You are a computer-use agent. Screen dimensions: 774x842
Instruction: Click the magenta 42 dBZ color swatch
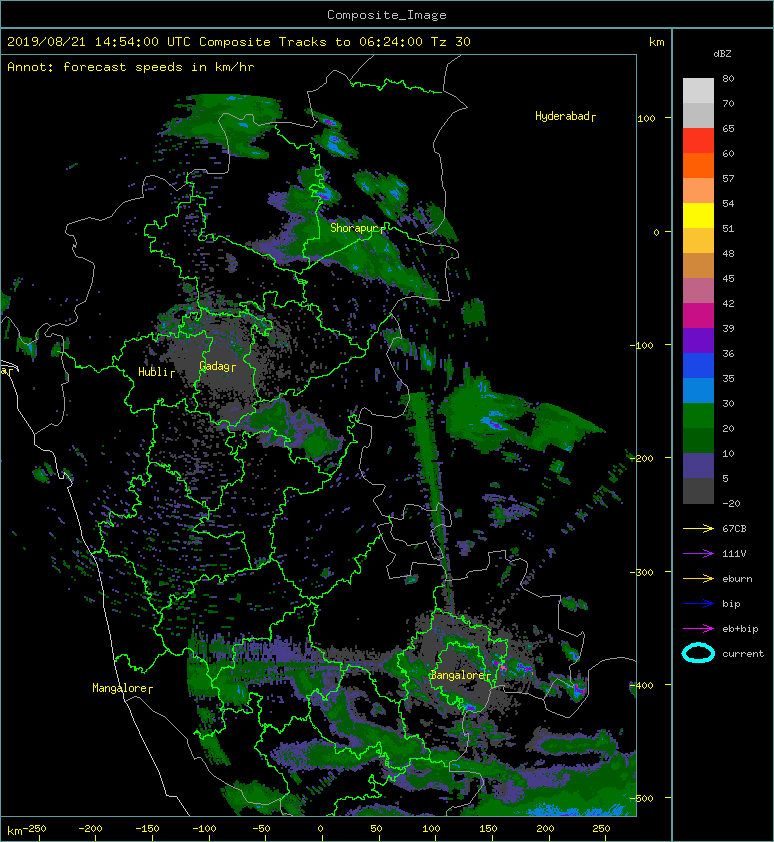[698, 315]
